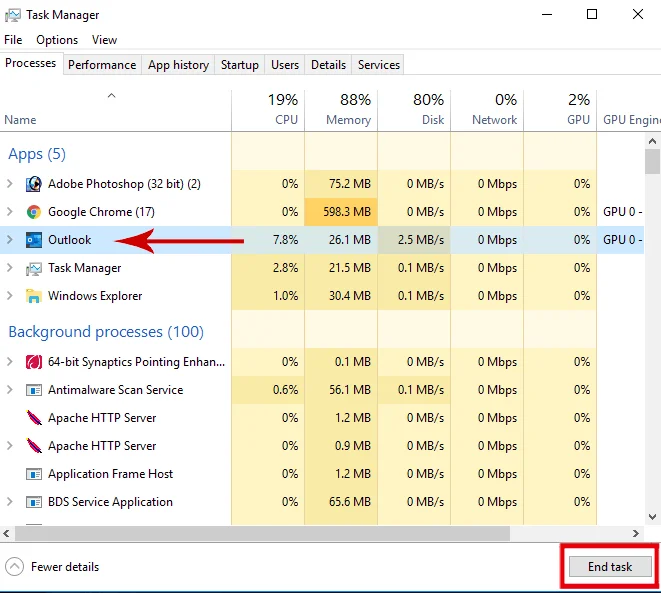Select the Apps (5) group heading
The image size is (661, 593).
pyautogui.click(x=37, y=154)
